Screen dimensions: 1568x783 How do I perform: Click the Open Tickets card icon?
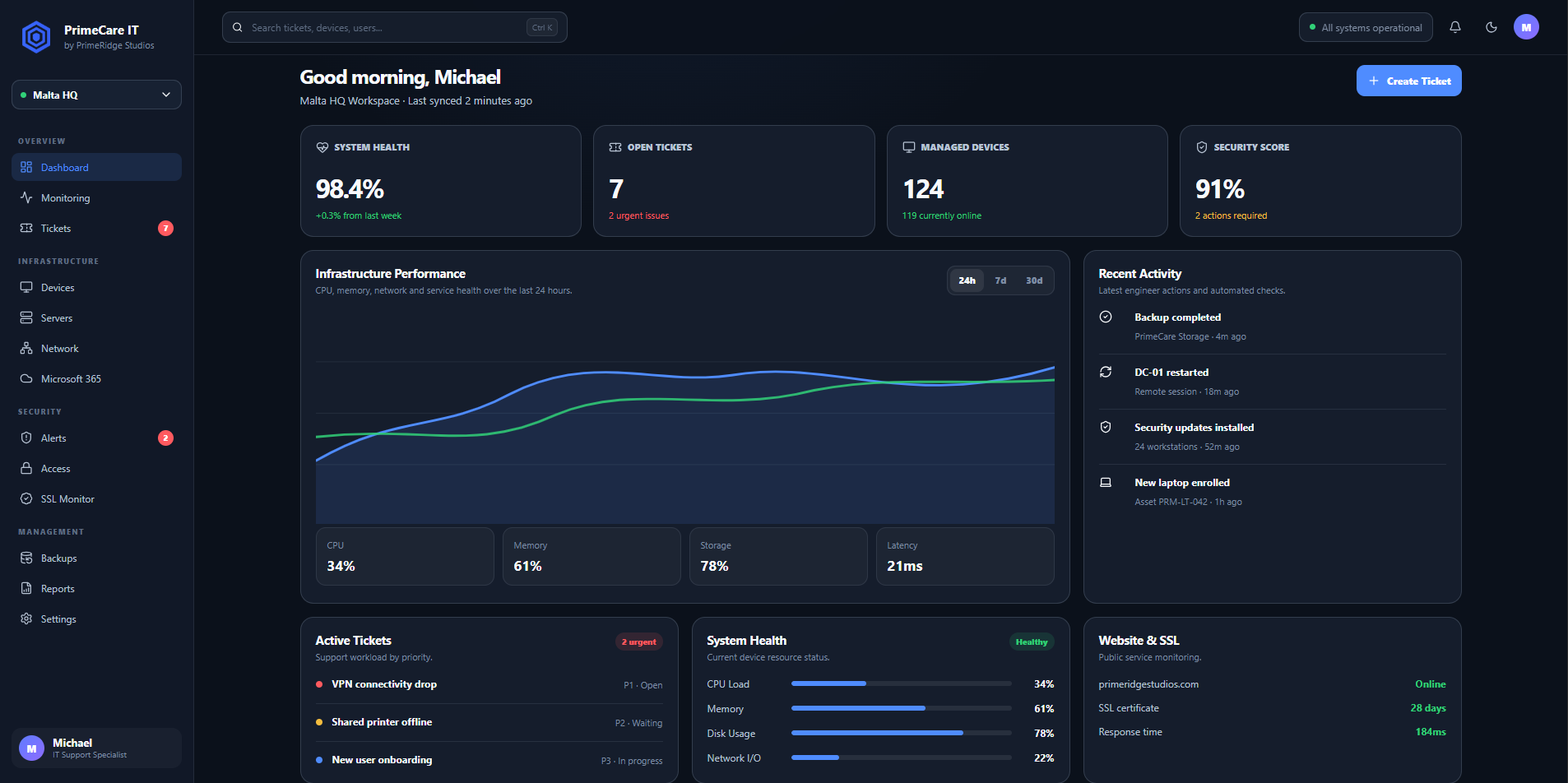pos(615,147)
